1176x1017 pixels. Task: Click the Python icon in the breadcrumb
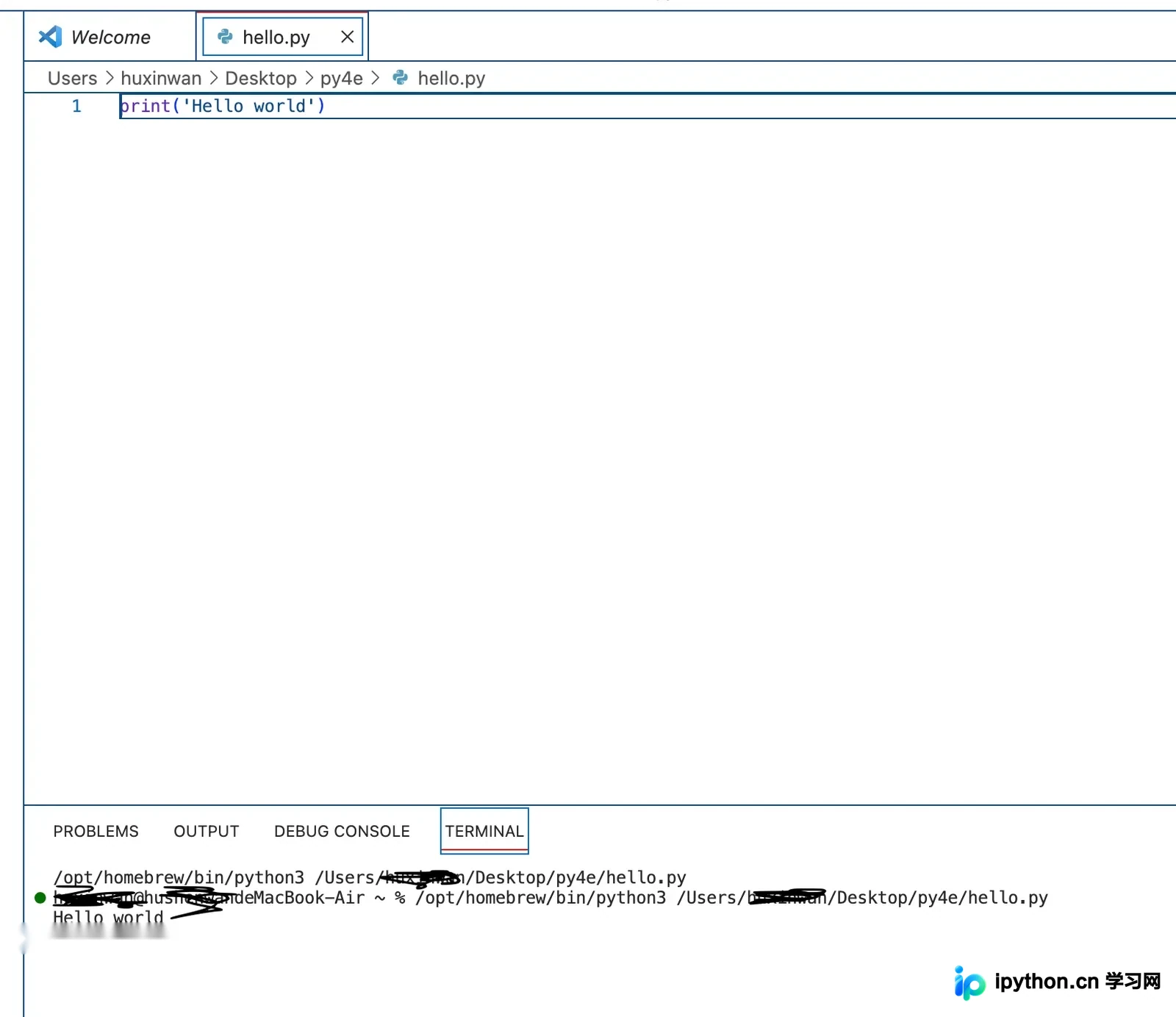point(401,77)
